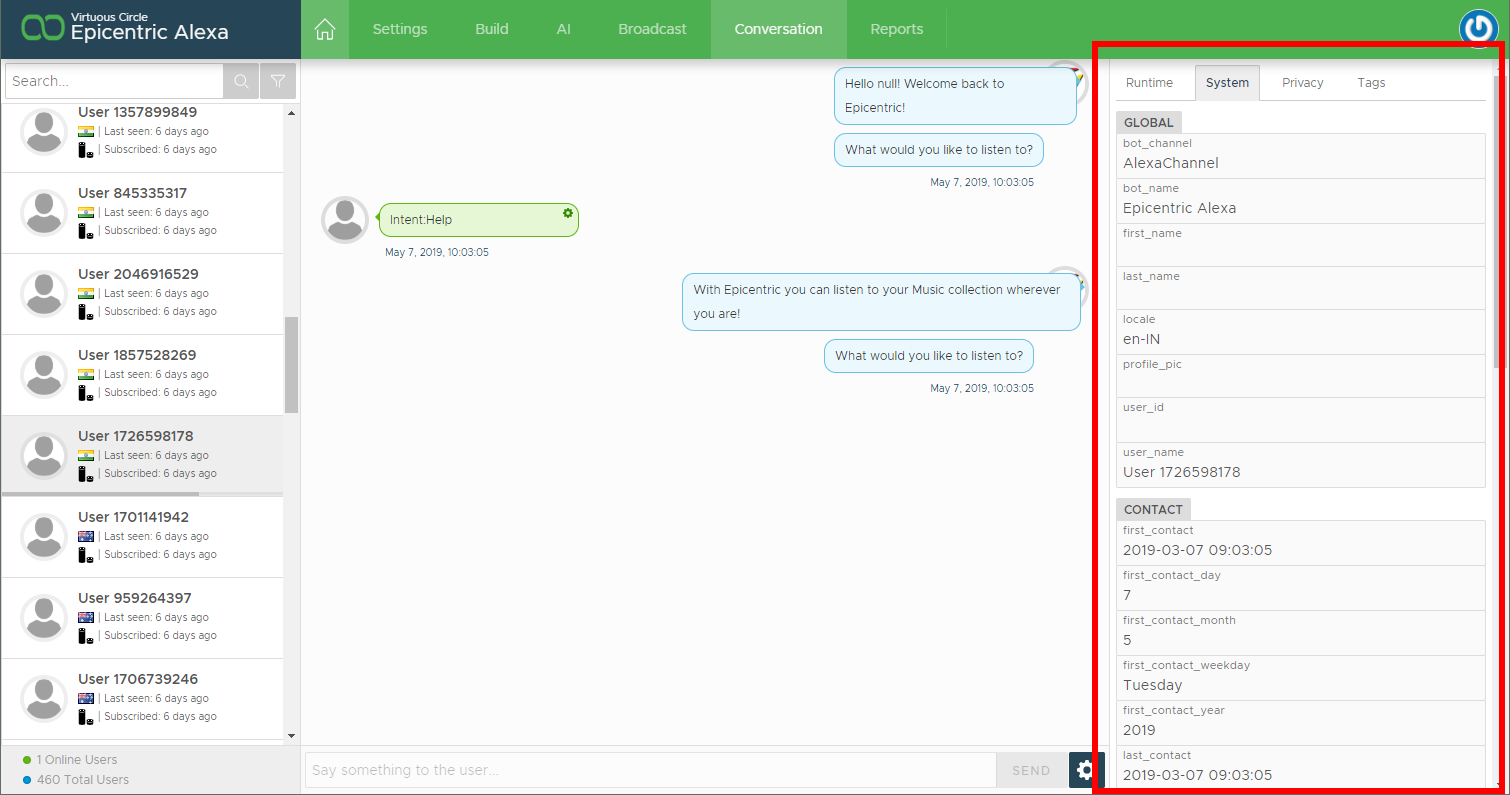Click the user list scroll down arrow
This screenshot has height=795, width=1510.
(291, 736)
